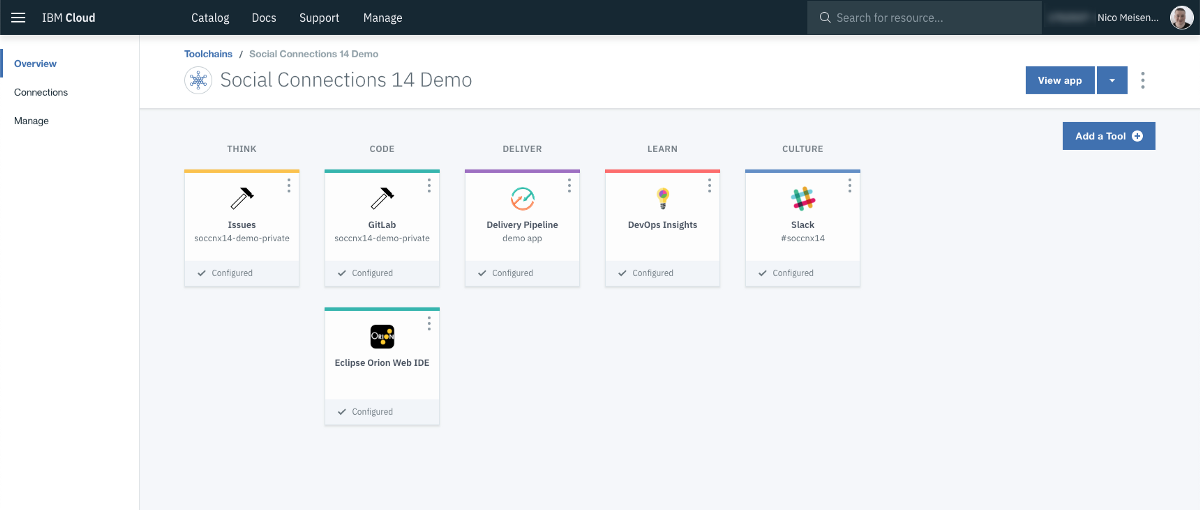Click the CODE column heading
The height and width of the screenshot is (510, 1200).
click(x=382, y=149)
